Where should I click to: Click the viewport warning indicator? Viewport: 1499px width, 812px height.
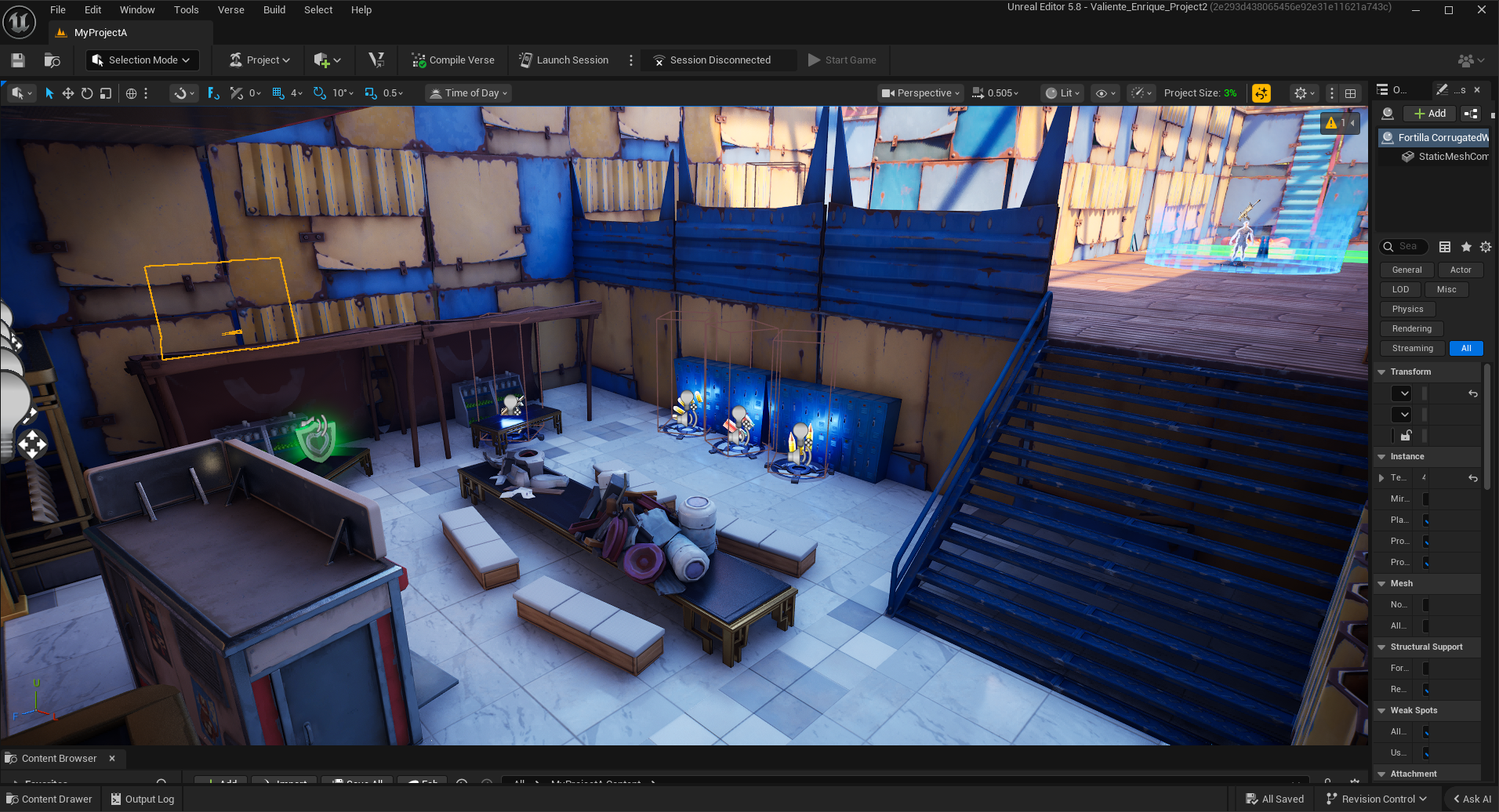tap(1339, 123)
